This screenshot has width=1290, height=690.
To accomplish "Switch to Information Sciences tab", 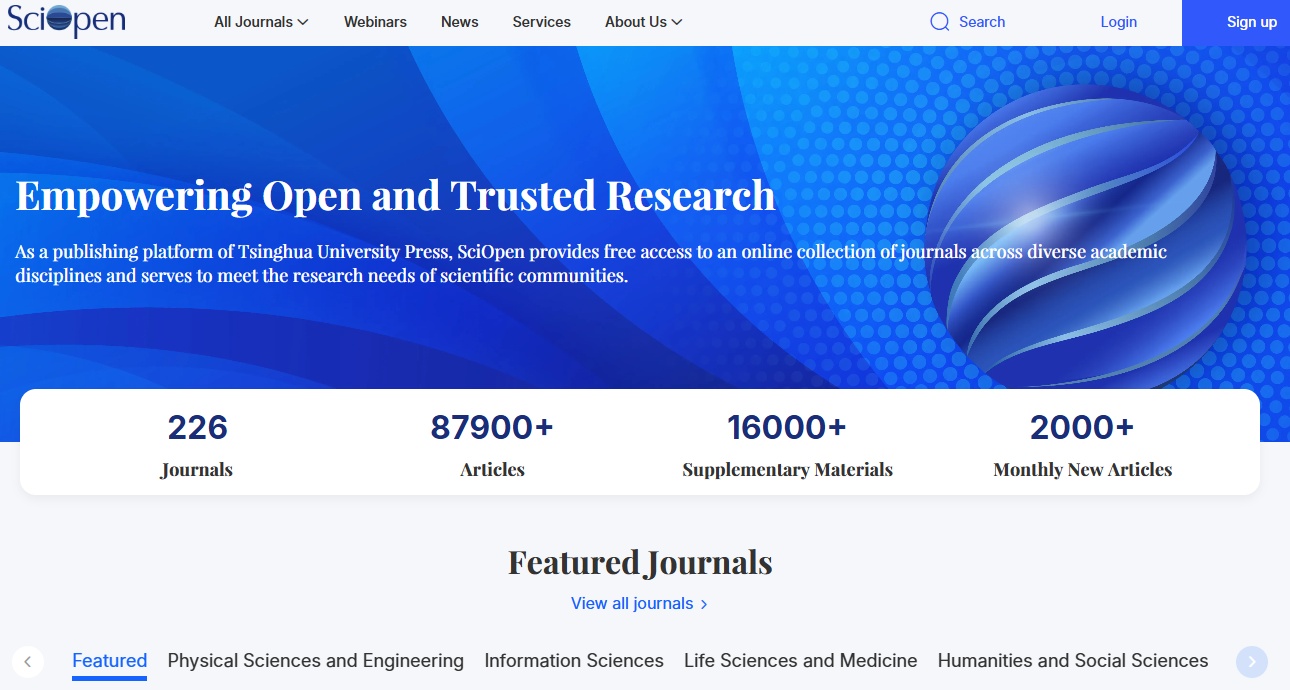I will (574, 661).
